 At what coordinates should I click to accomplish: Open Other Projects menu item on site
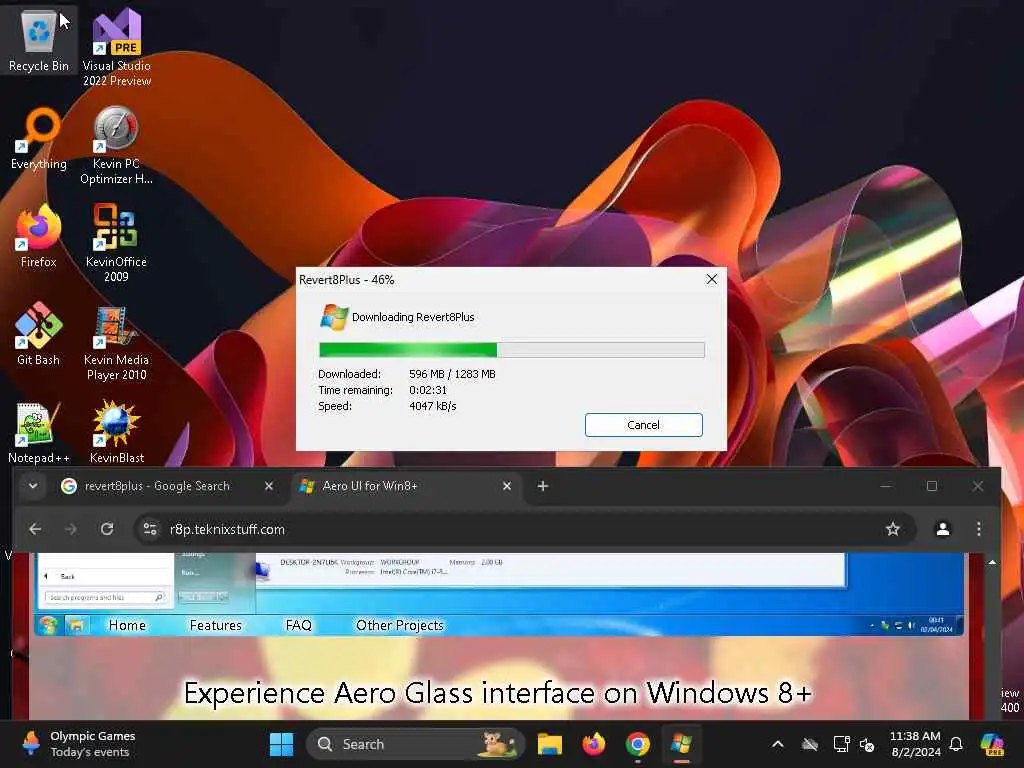[400, 626]
